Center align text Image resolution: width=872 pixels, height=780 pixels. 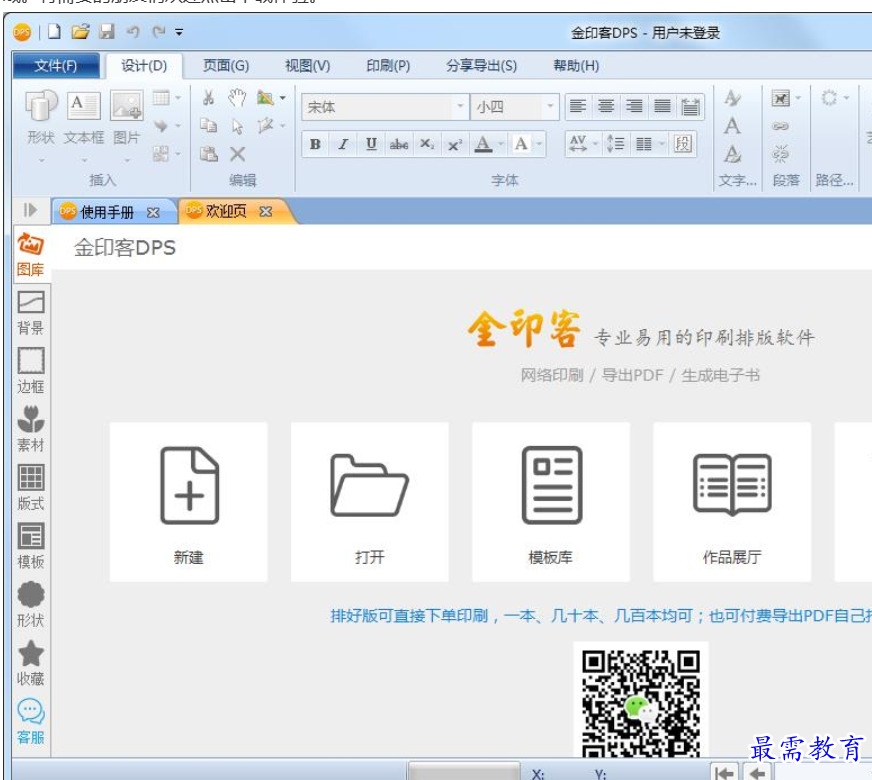tap(606, 106)
